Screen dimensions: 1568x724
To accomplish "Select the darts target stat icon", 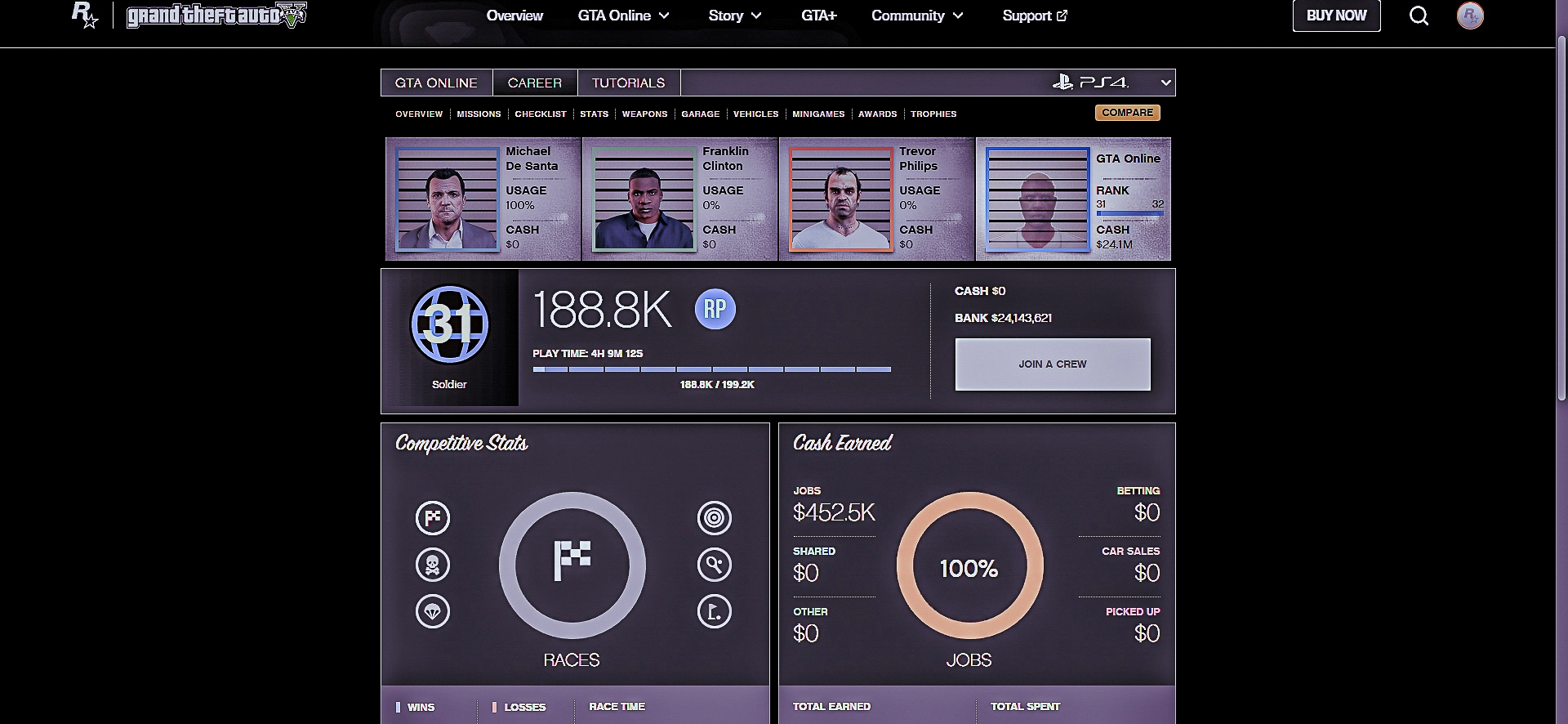I will (x=715, y=518).
